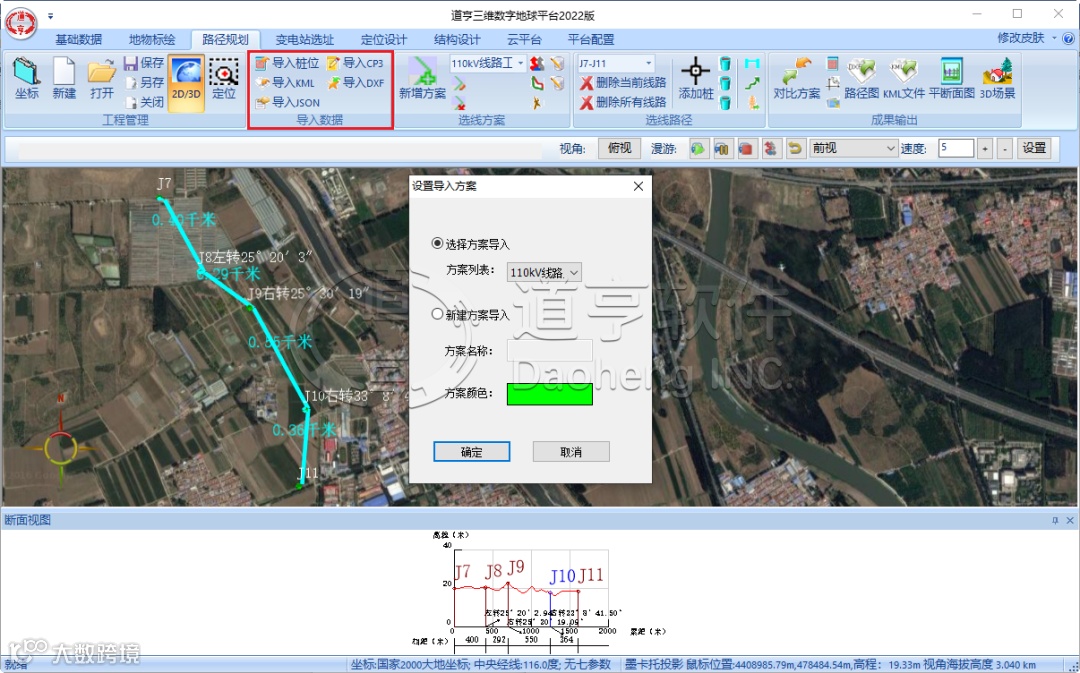Save the project with 保存
The width and height of the screenshot is (1080, 673).
(143, 63)
